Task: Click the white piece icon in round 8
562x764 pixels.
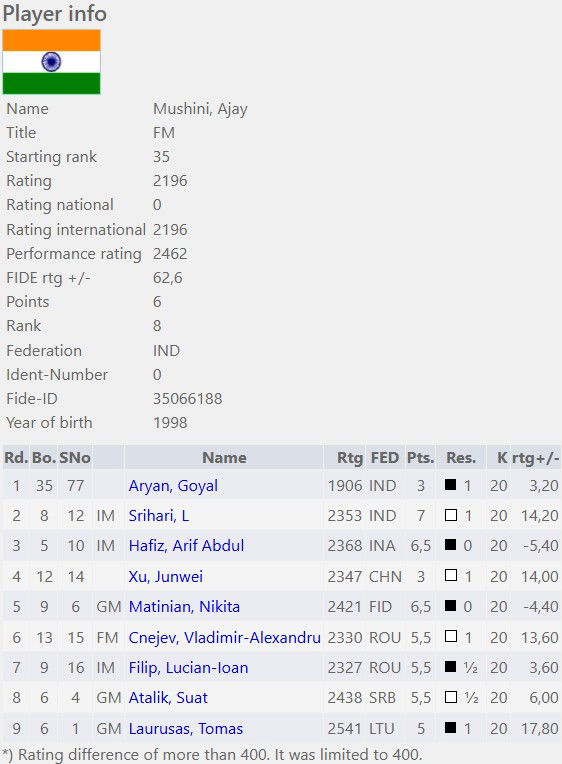Action: (450, 697)
